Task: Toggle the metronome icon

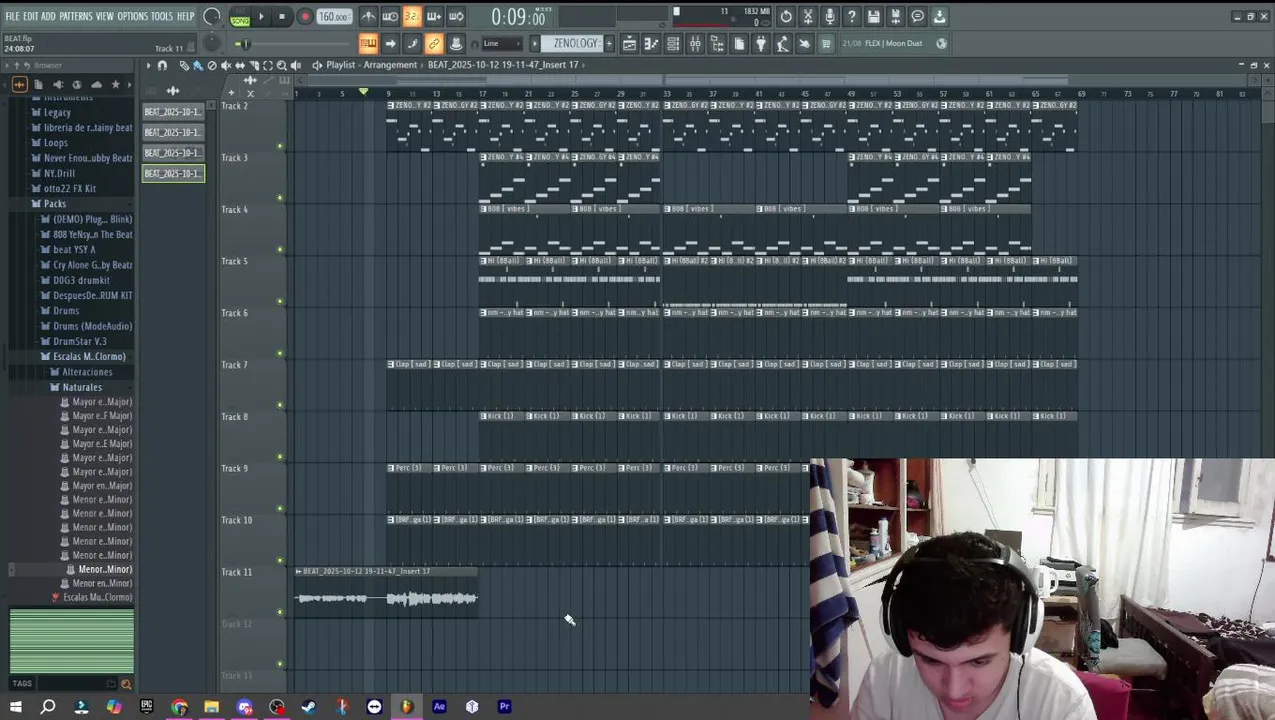Action: click(369, 17)
